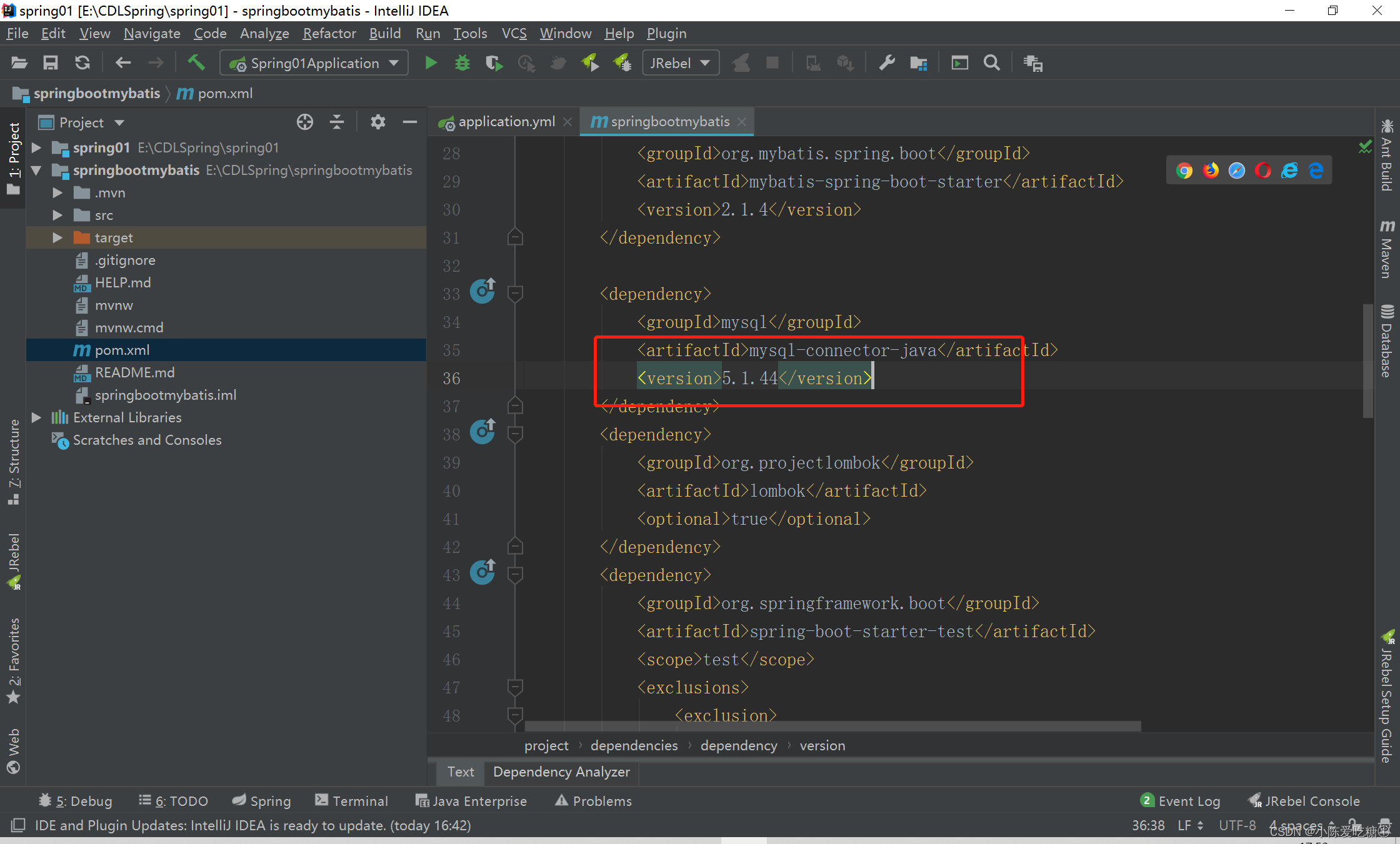Open in Chrome browser icon
The image size is (1400, 844).
(1184, 171)
